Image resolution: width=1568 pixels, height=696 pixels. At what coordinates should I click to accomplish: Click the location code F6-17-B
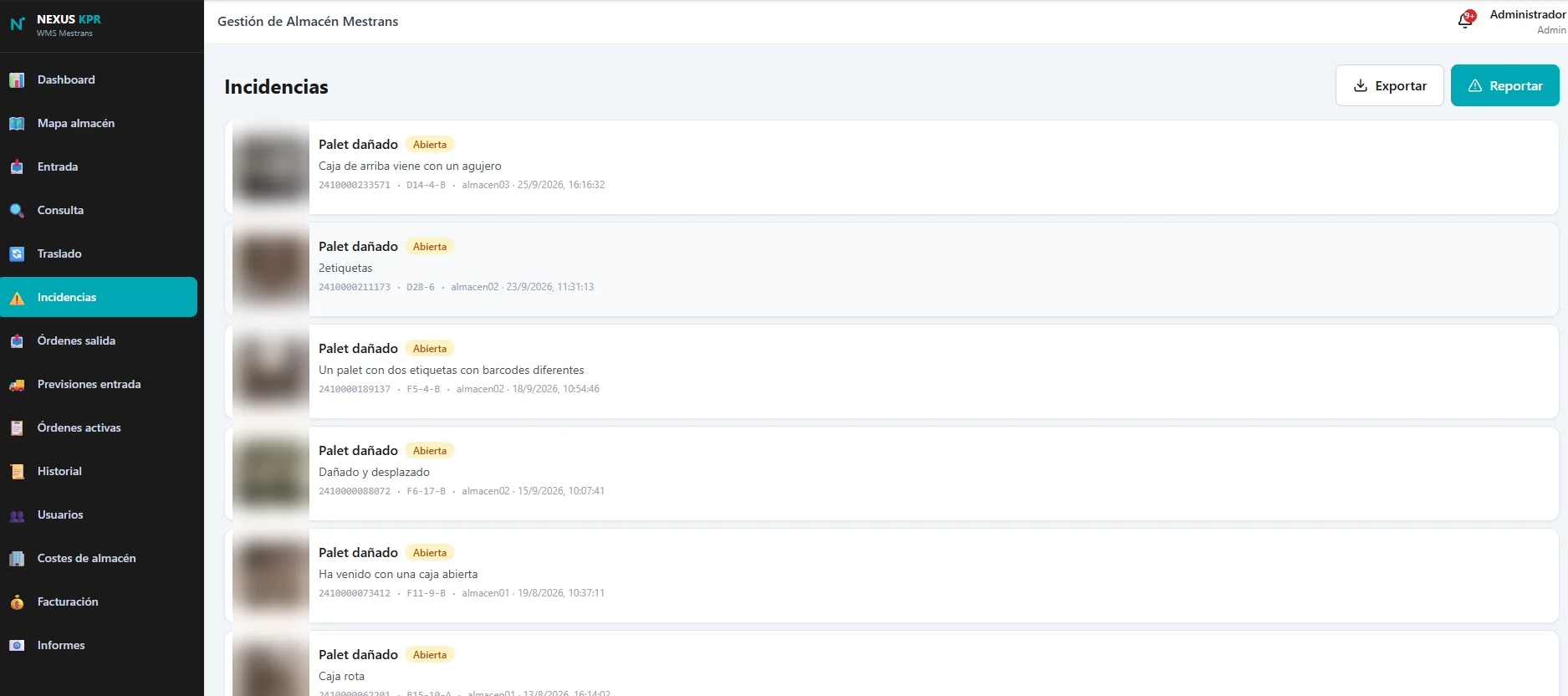[x=426, y=491]
